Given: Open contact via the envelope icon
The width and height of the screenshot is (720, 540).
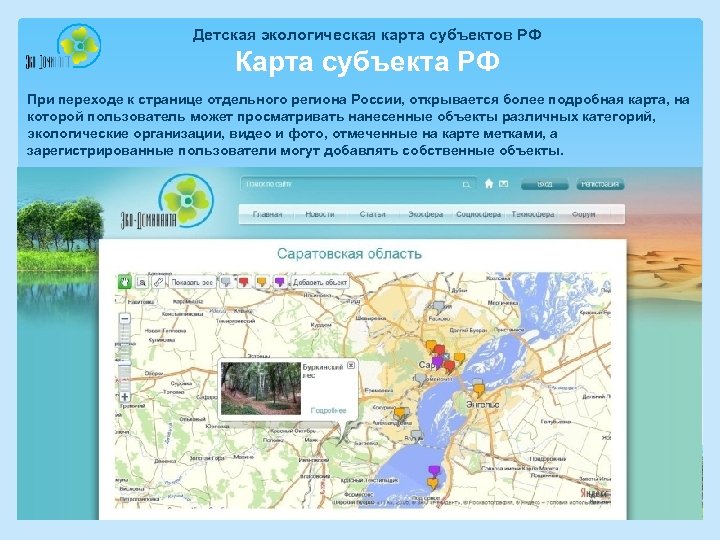Looking at the screenshot, I should pos(504,184).
